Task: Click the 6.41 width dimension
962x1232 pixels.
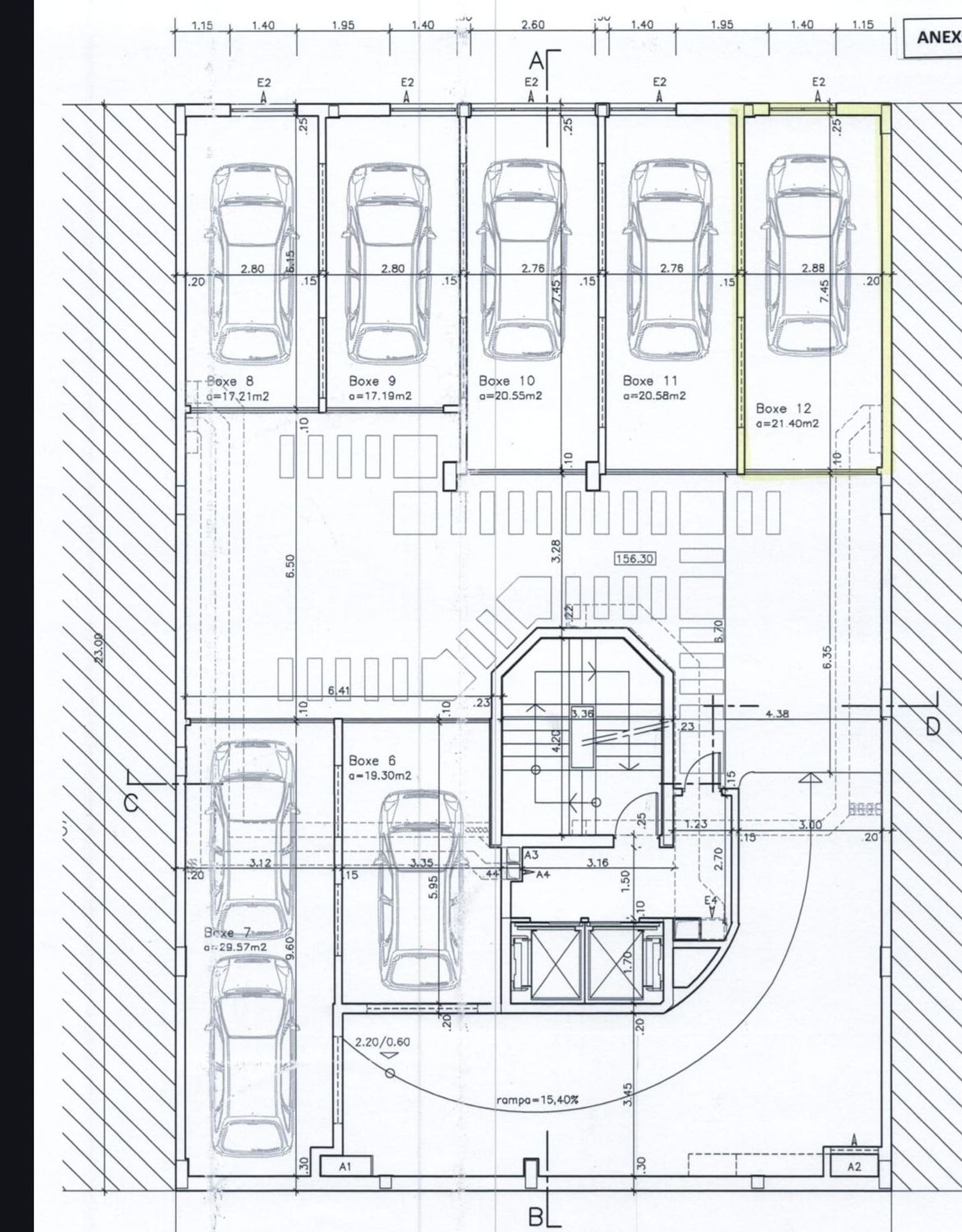Action: [x=339, y=691]
